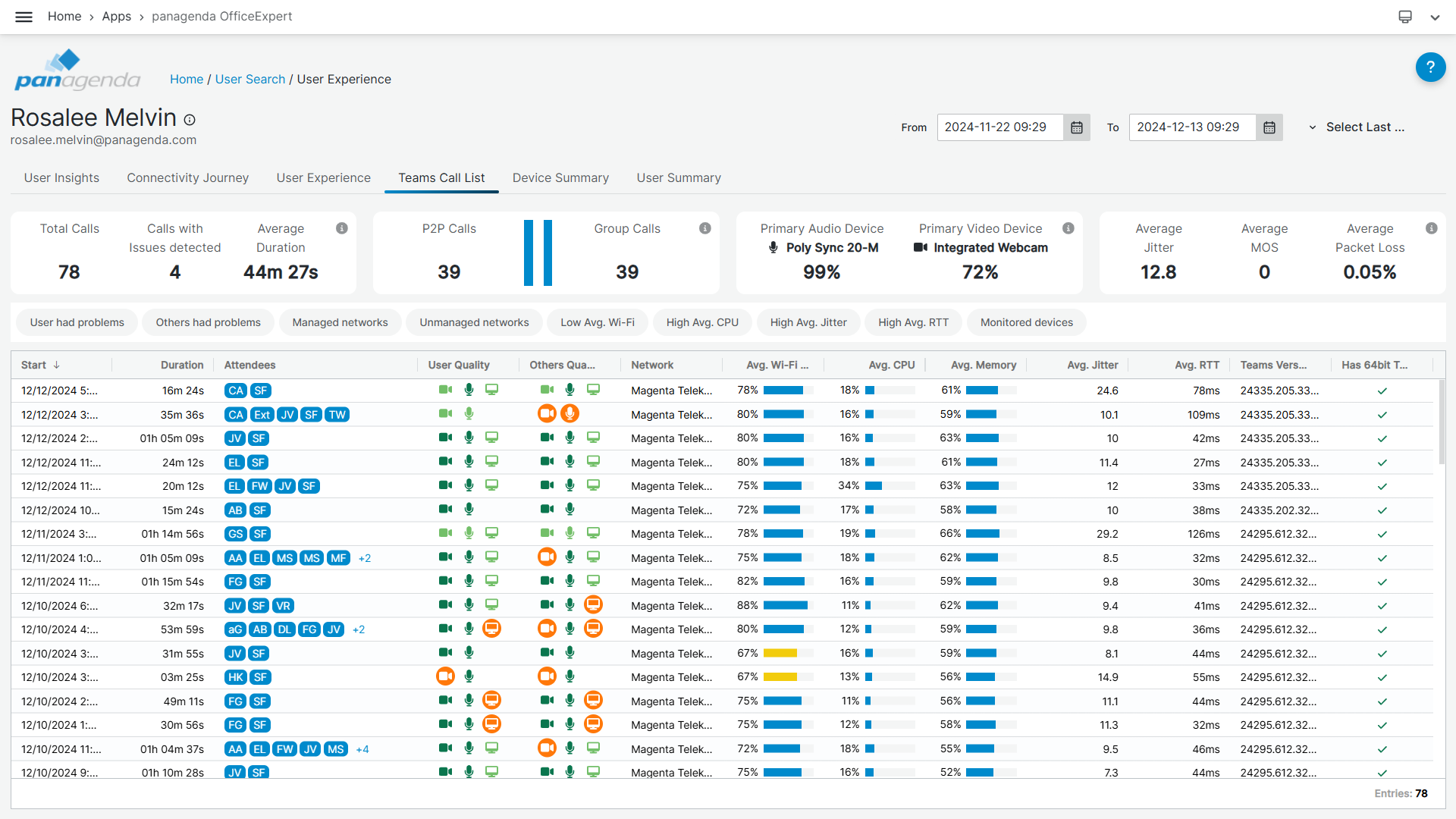
Task: Click info icon in Group Calls card
Action: point(704,228)
